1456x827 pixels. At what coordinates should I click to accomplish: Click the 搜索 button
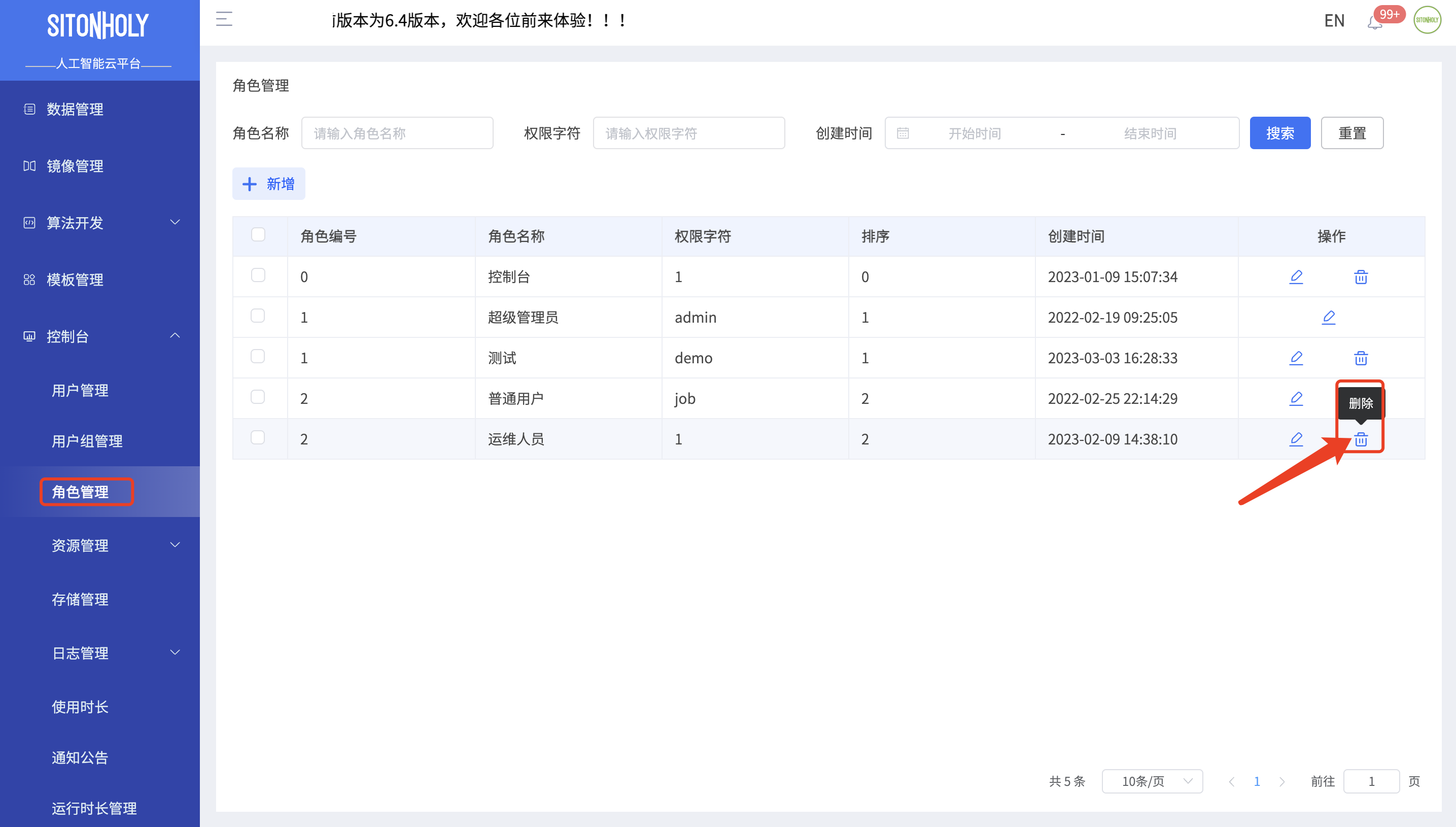1279,133
